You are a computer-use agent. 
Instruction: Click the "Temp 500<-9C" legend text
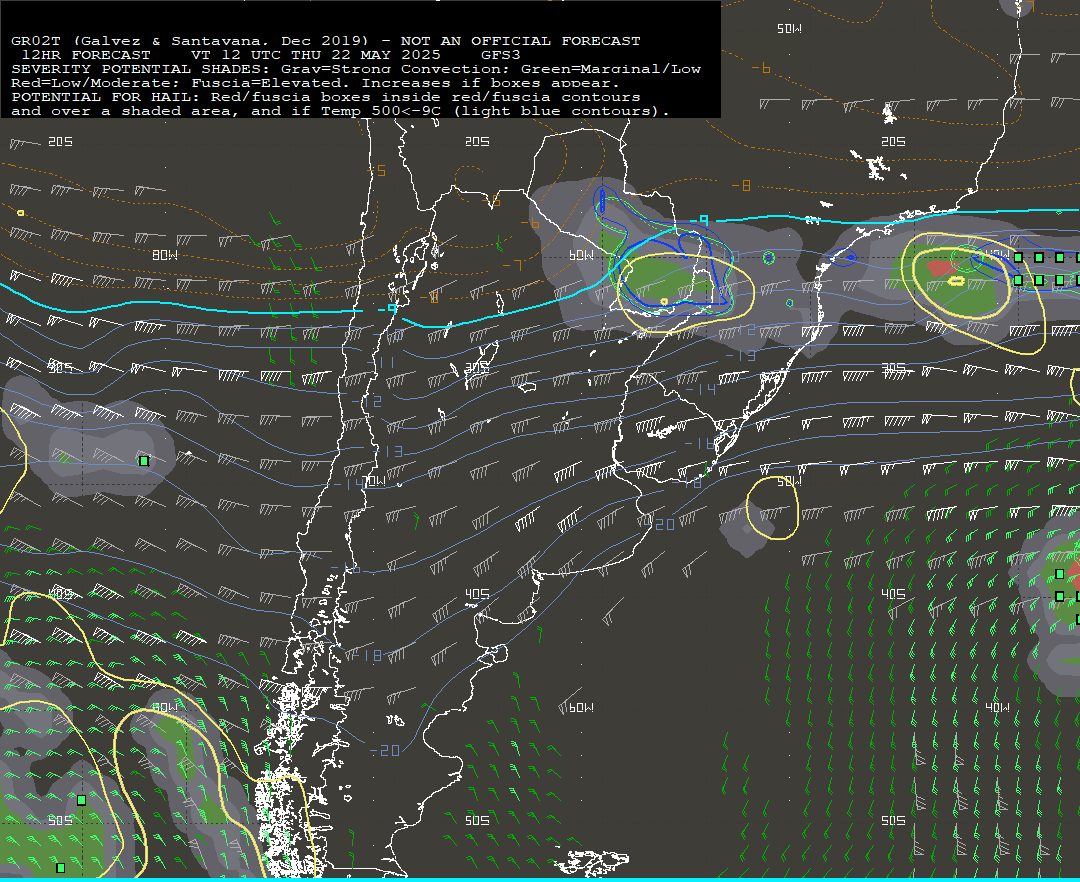coord(380,111)
